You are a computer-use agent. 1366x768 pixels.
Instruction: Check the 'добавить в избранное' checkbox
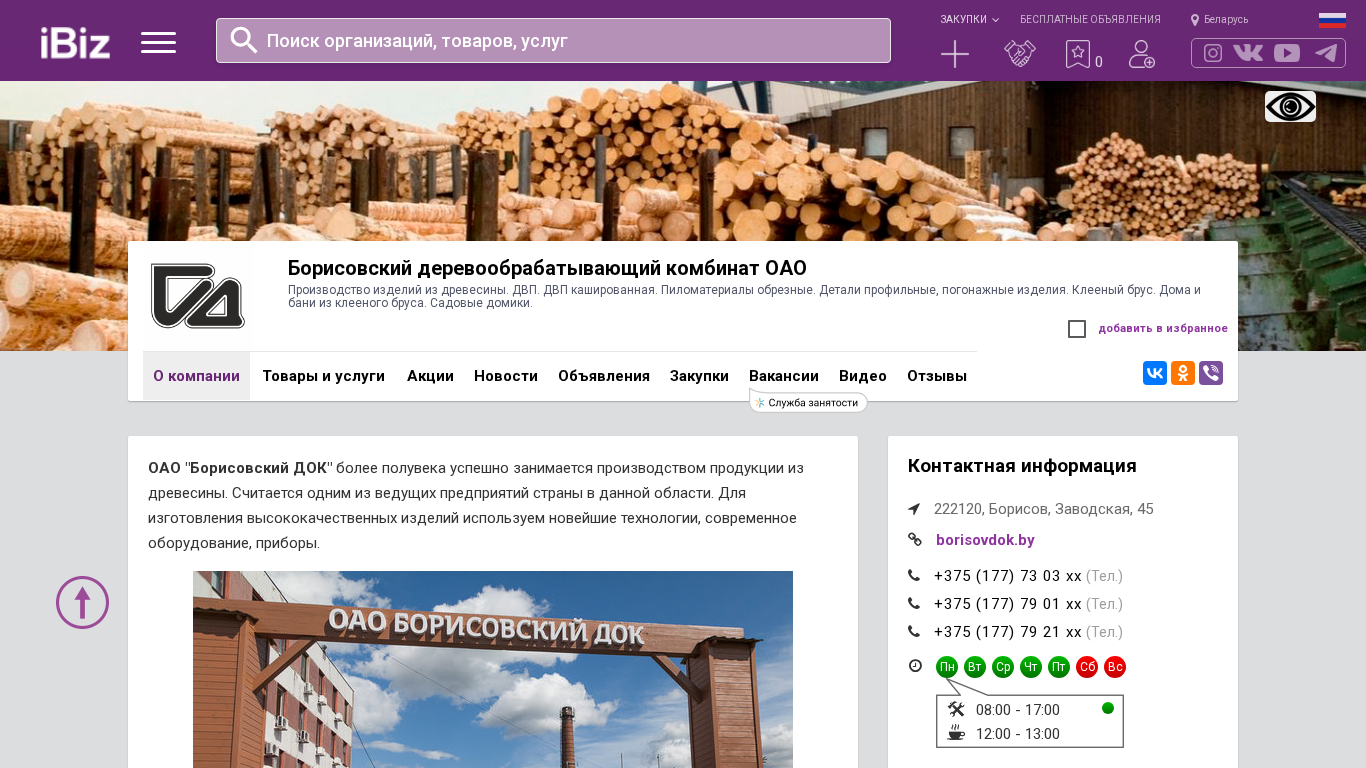pyautogui.click(x=1077, y=329)
